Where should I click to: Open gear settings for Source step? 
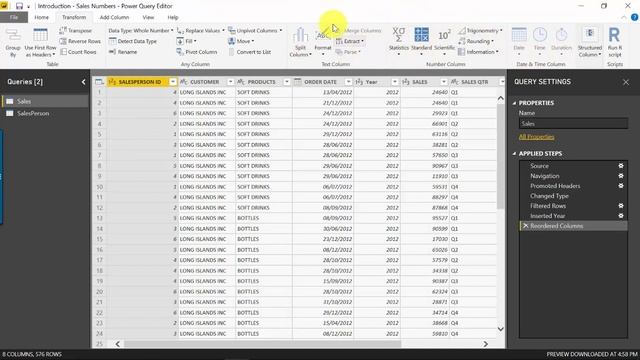pos(621,166)
